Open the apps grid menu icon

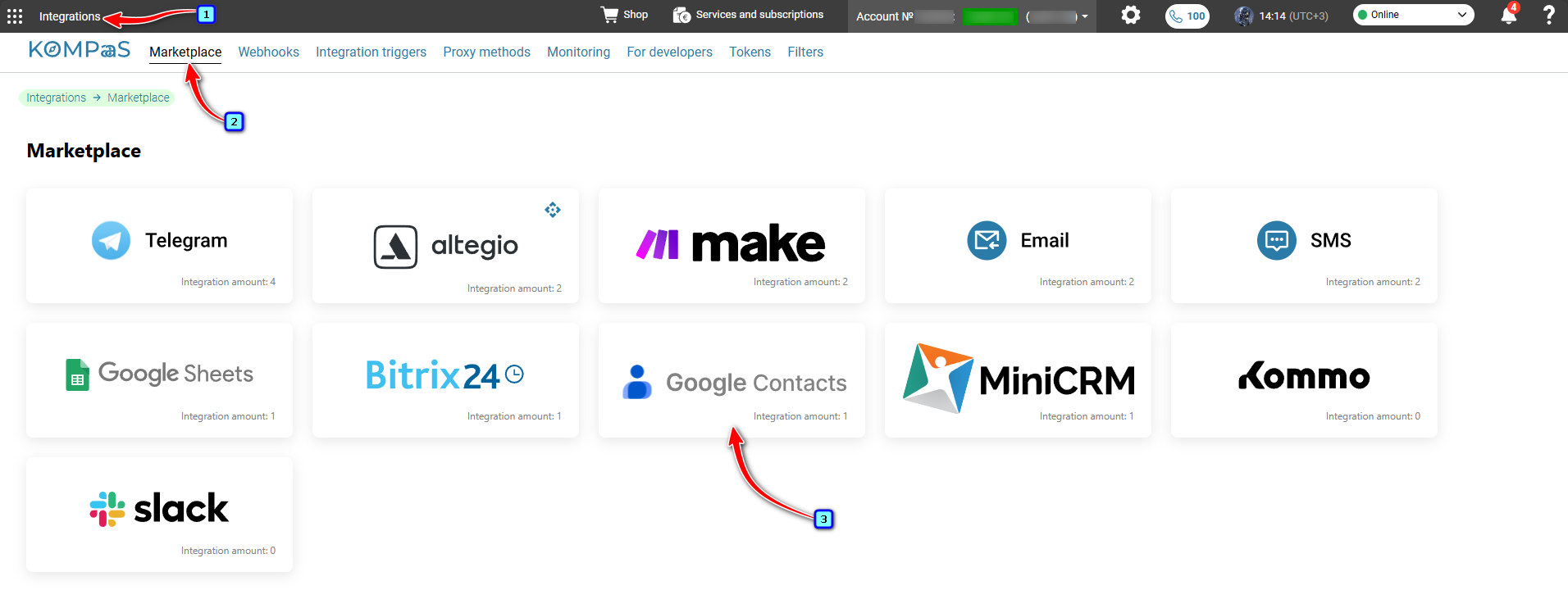tap(15, 16)
